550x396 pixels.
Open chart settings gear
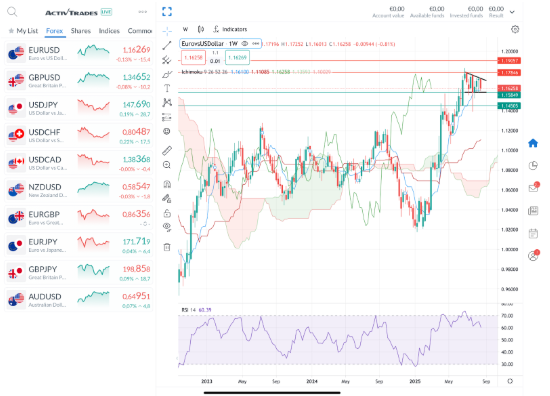515,29
